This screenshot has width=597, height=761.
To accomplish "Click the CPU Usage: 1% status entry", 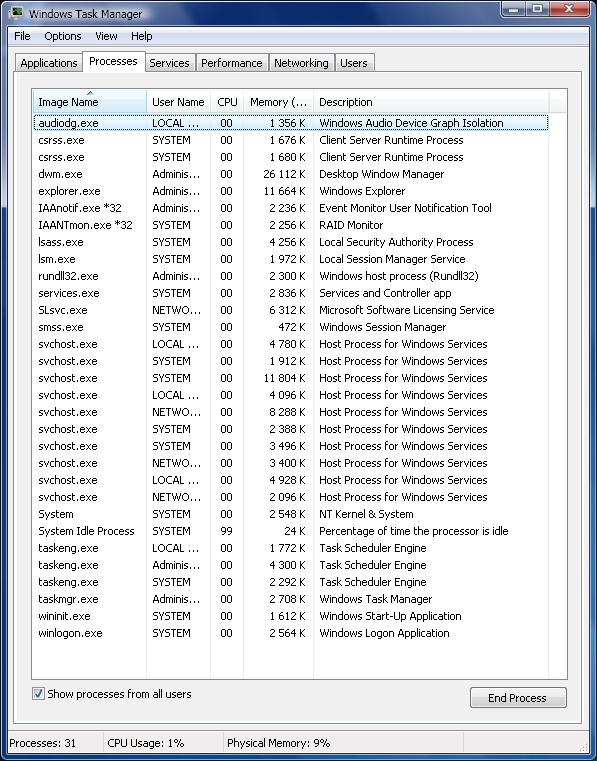I will (x=146, y=743).
